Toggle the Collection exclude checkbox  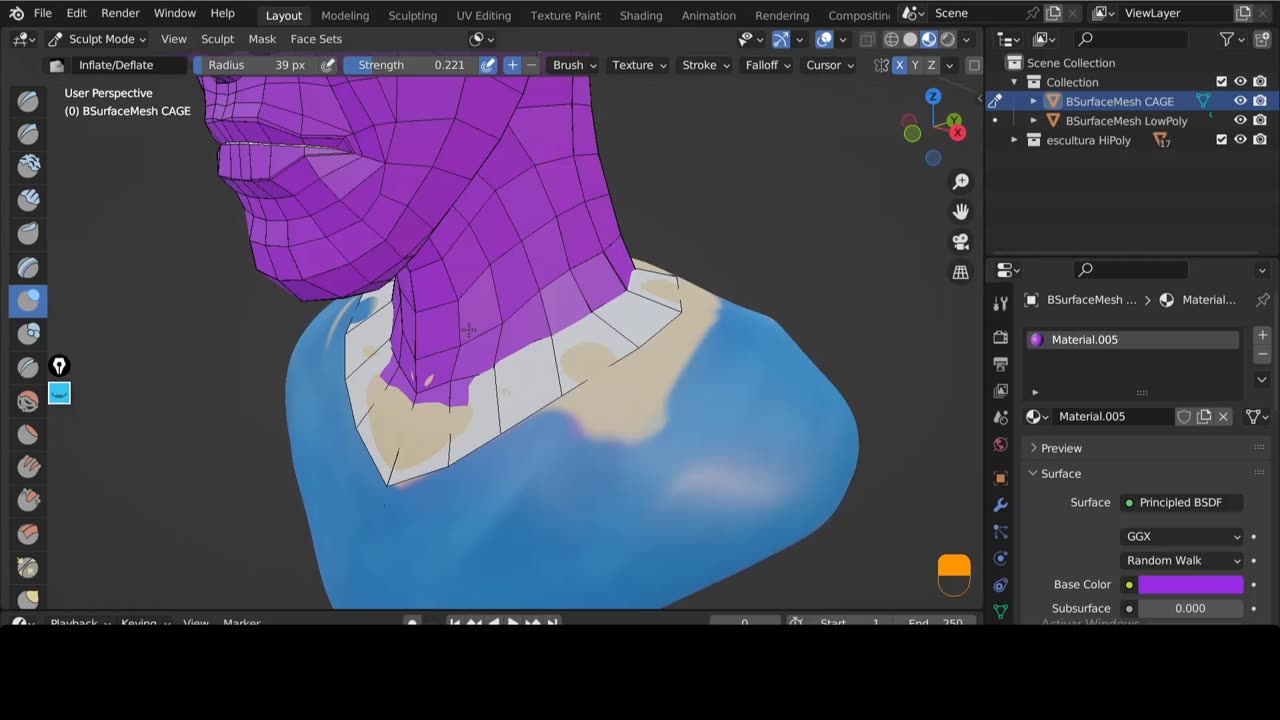(1221, 82)
